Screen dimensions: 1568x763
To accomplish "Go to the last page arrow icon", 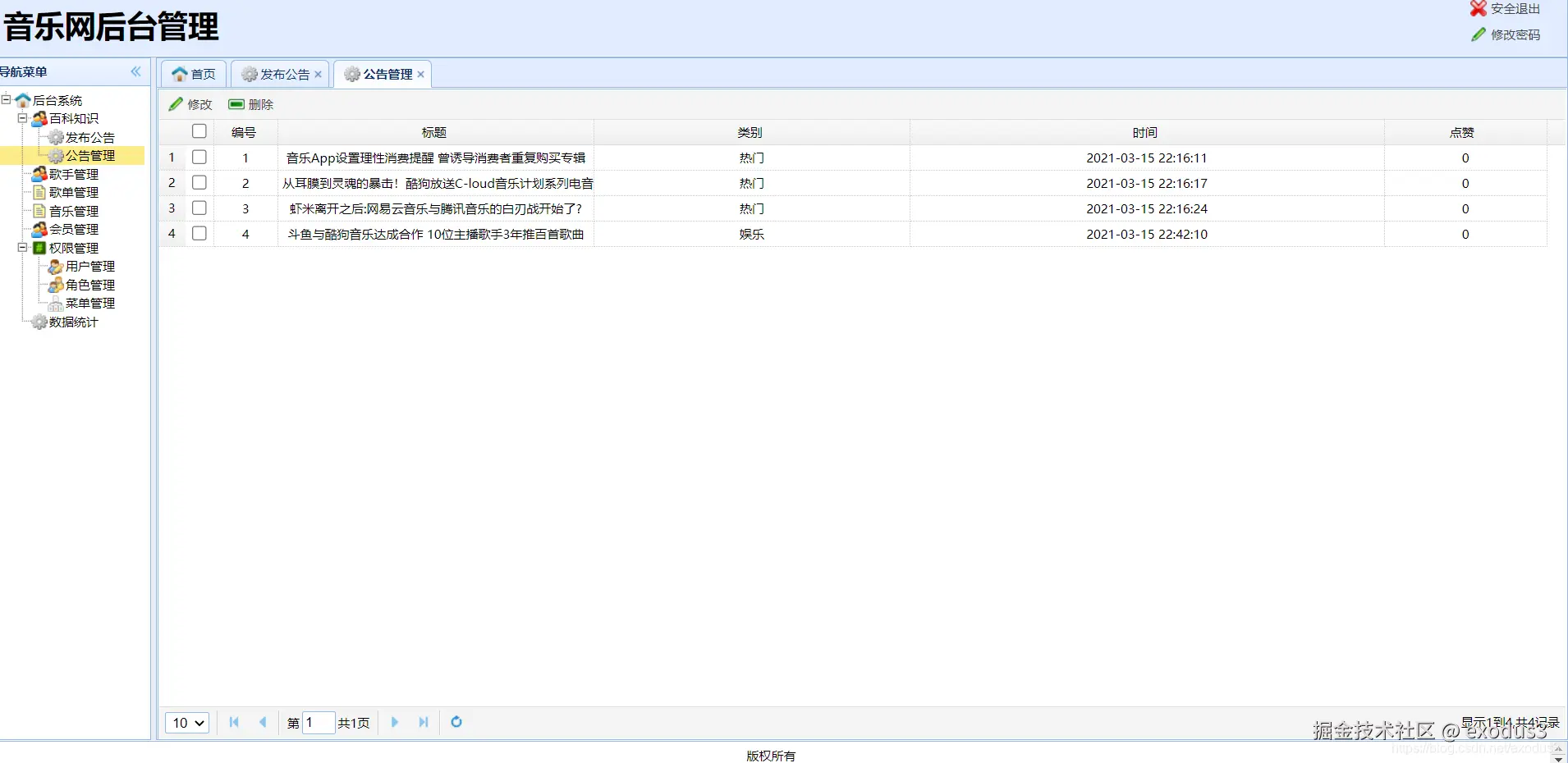I will coord(424,722).
